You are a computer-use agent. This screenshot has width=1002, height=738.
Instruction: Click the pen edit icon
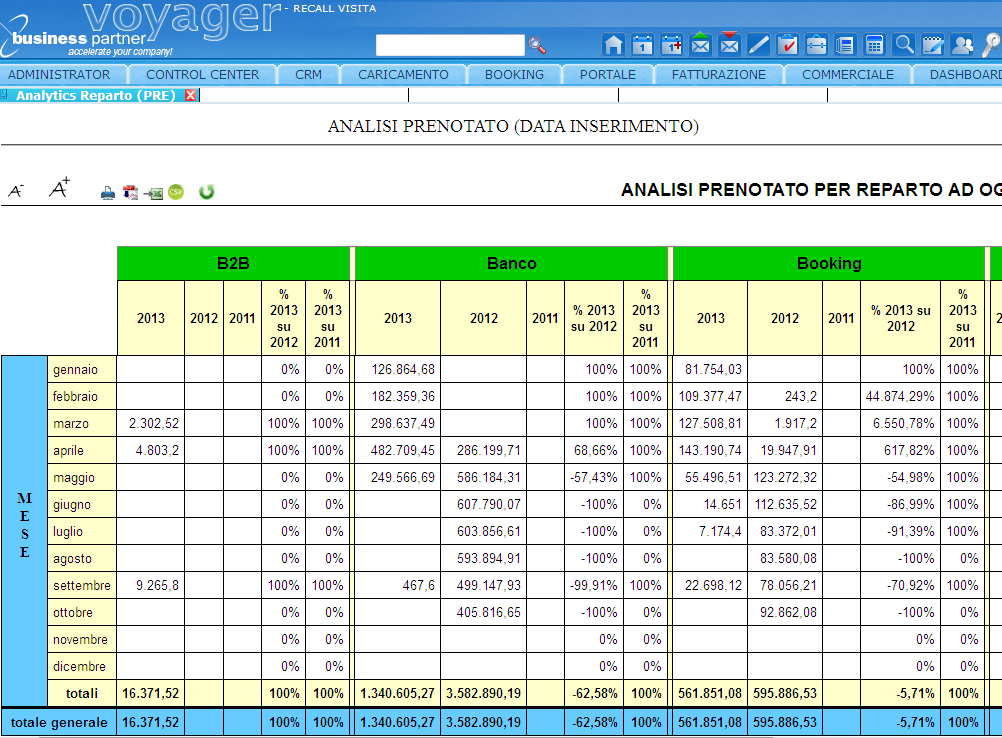[759, 45]
